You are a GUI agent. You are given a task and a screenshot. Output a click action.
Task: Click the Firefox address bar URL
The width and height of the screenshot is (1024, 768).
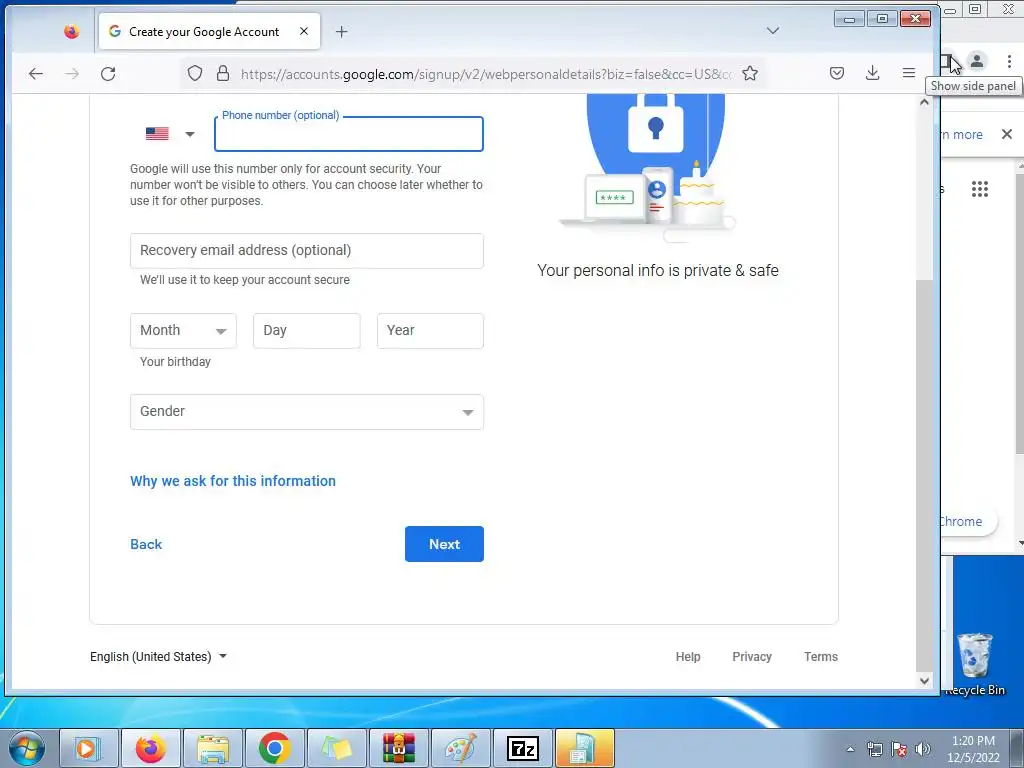coord(486,74)
